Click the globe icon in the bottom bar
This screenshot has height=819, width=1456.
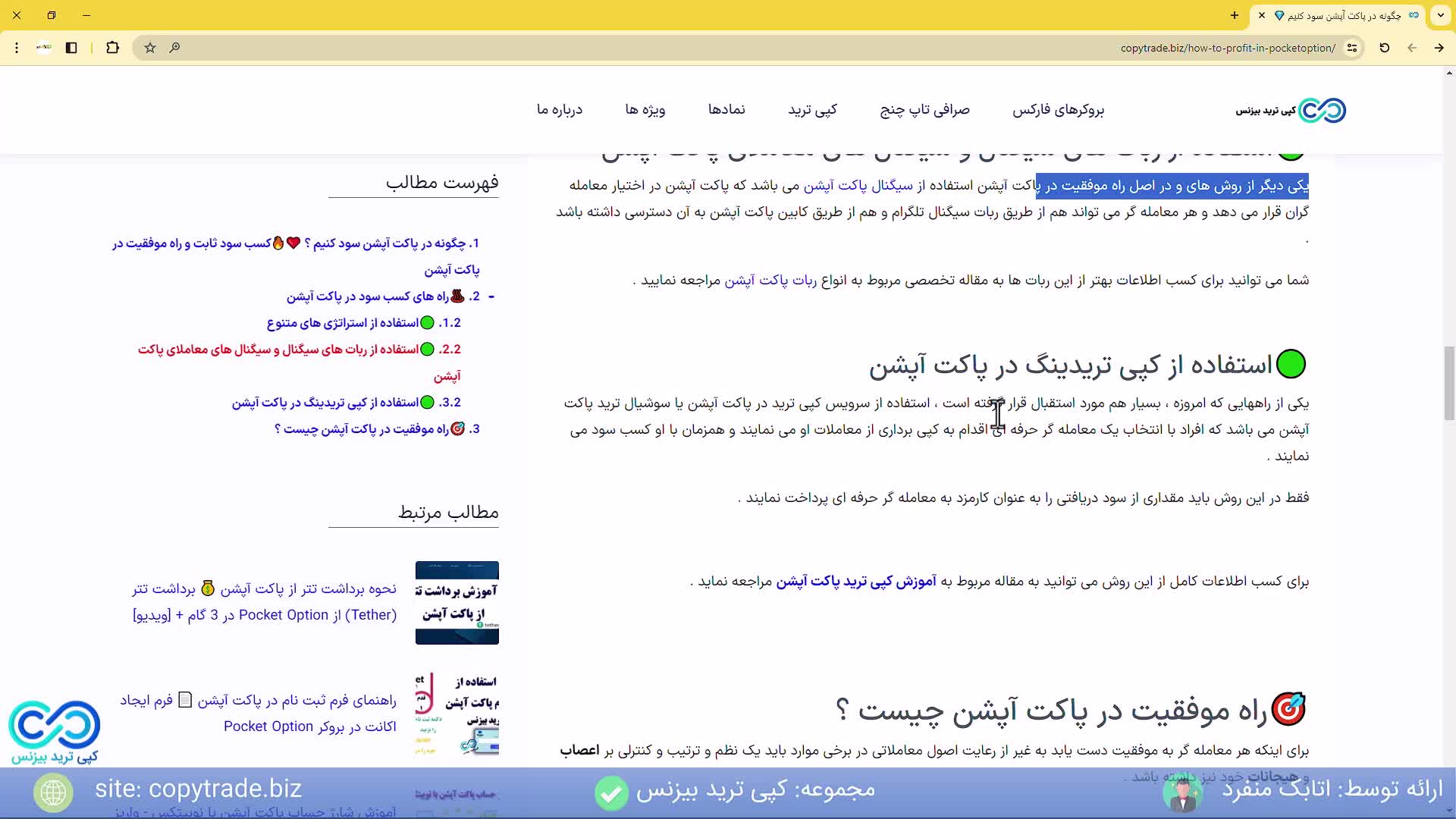tap(53, 792)
